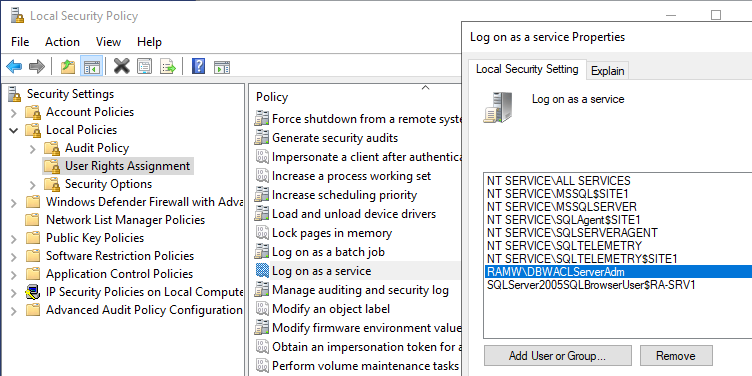Screen dimensions: 752x376
Task: Select NT SERVICE\SQLSERVERAGENT entry
Action: pyautogui.click(x=572, y=233)
